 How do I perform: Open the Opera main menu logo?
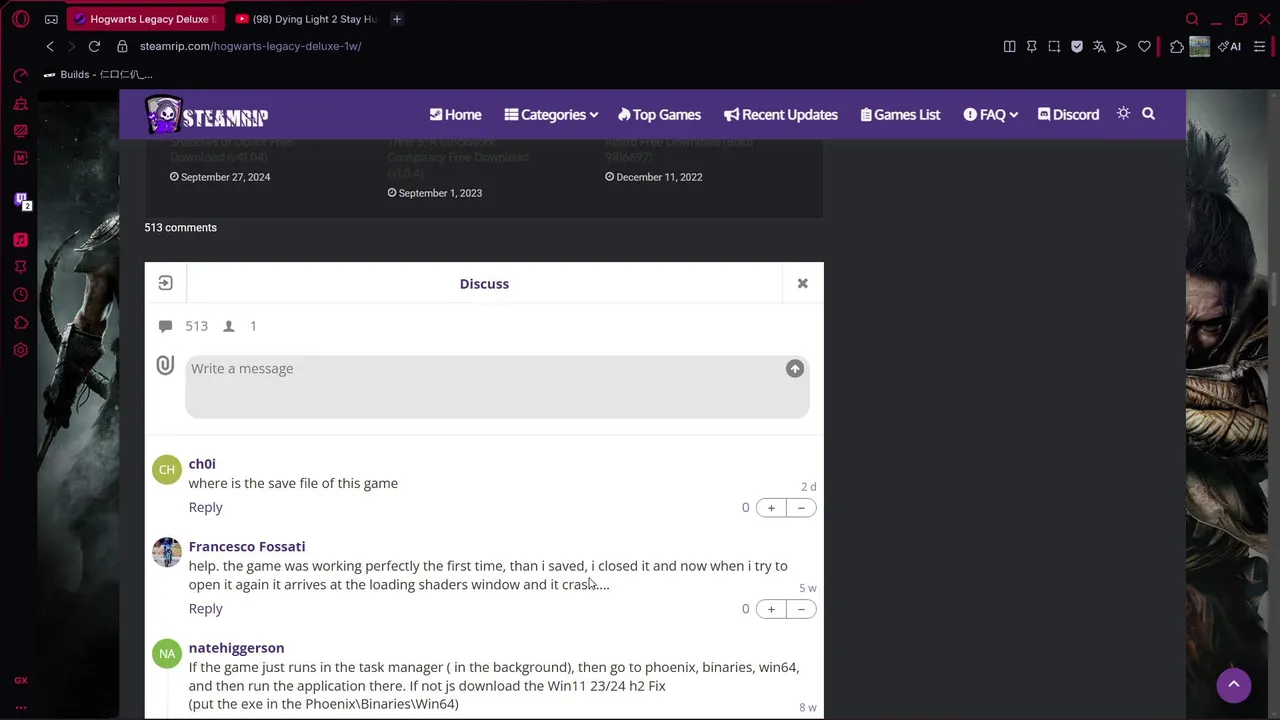[21, 19]
